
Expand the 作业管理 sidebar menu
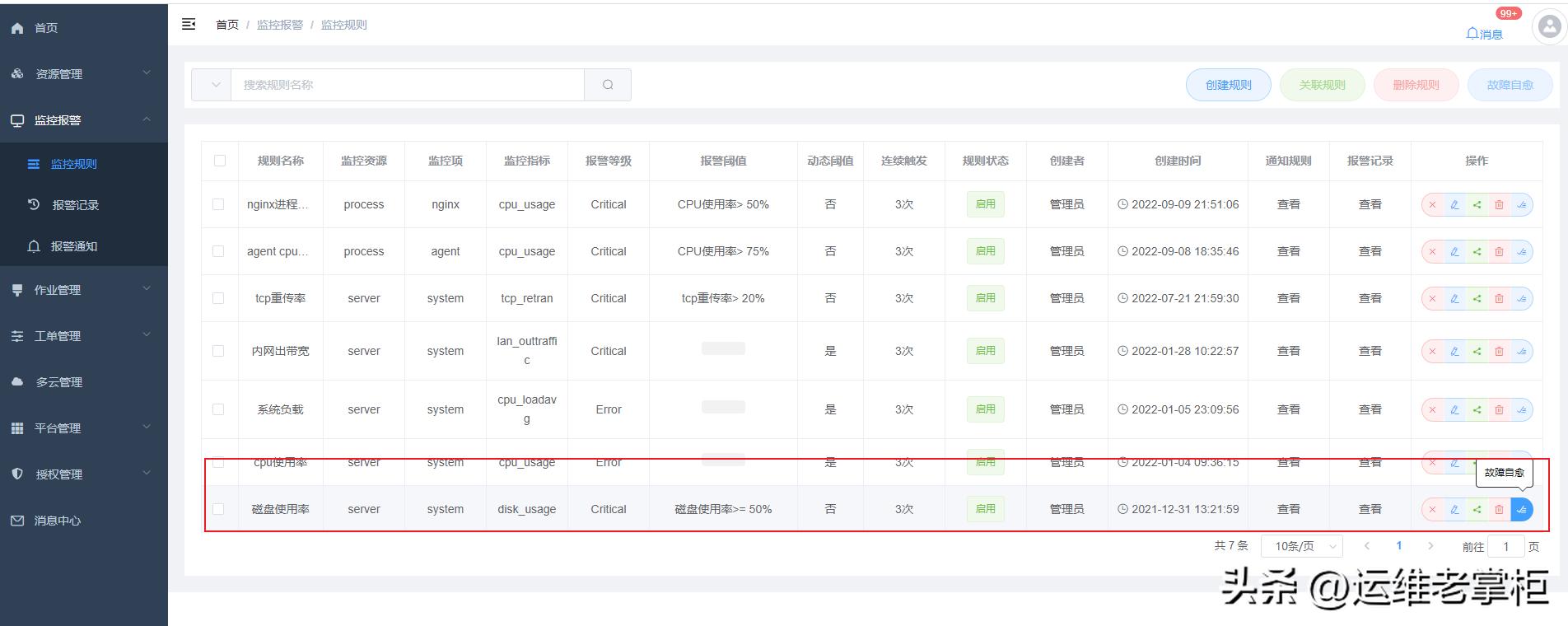pos(84,290)
